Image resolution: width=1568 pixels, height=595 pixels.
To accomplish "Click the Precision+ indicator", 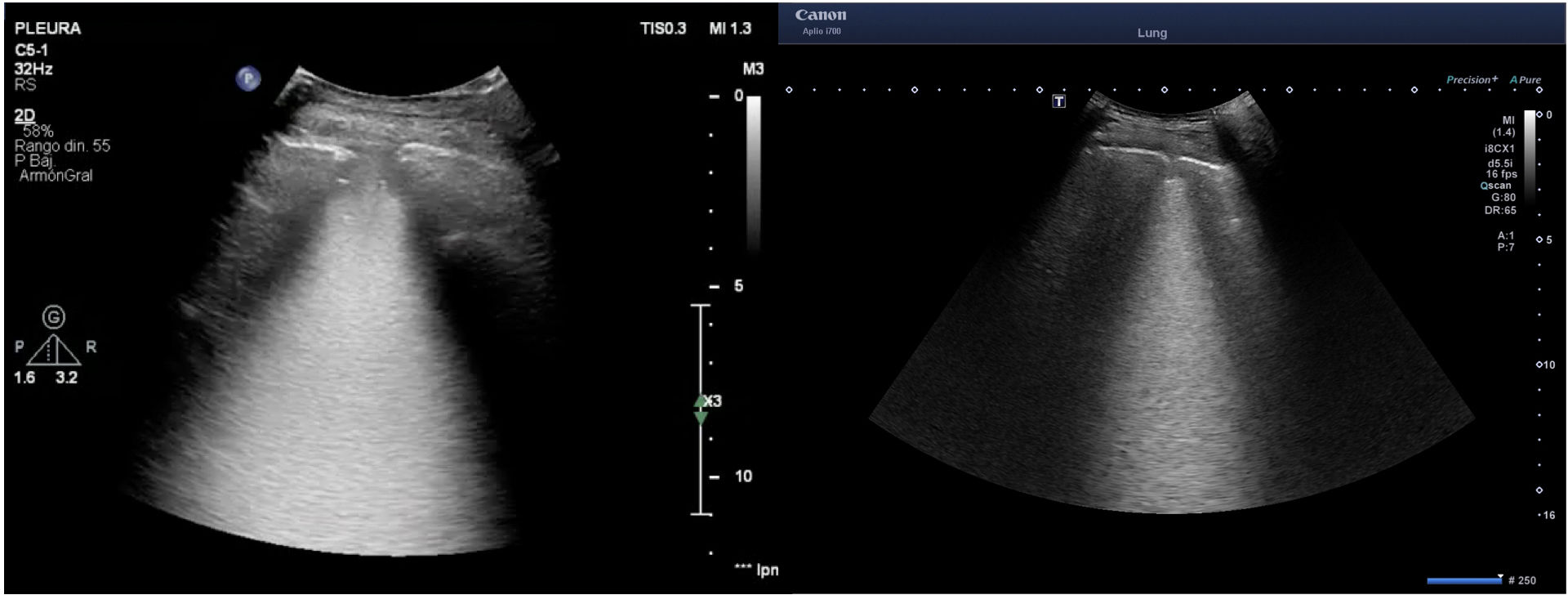I will point(1472,80).
